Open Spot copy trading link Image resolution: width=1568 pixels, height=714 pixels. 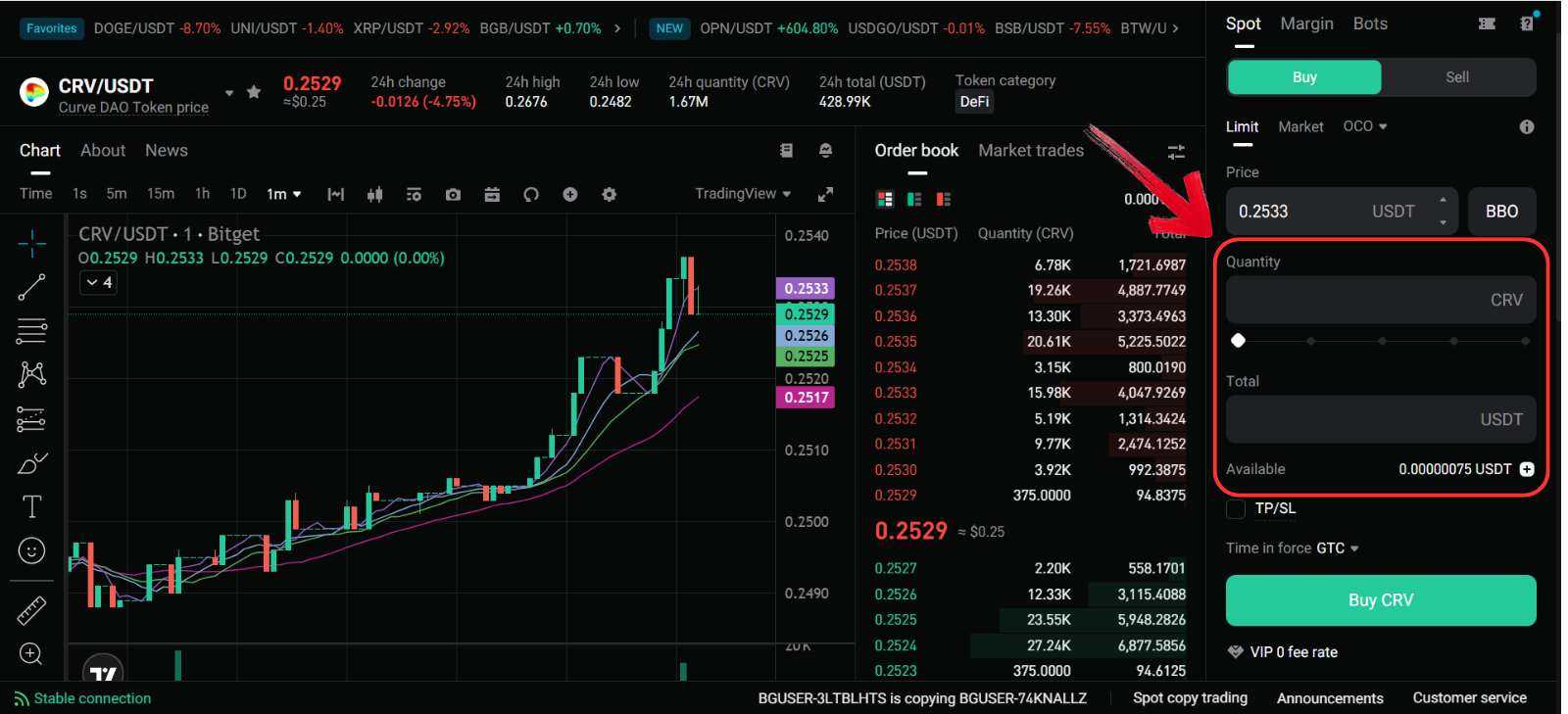click(1190, 698)
